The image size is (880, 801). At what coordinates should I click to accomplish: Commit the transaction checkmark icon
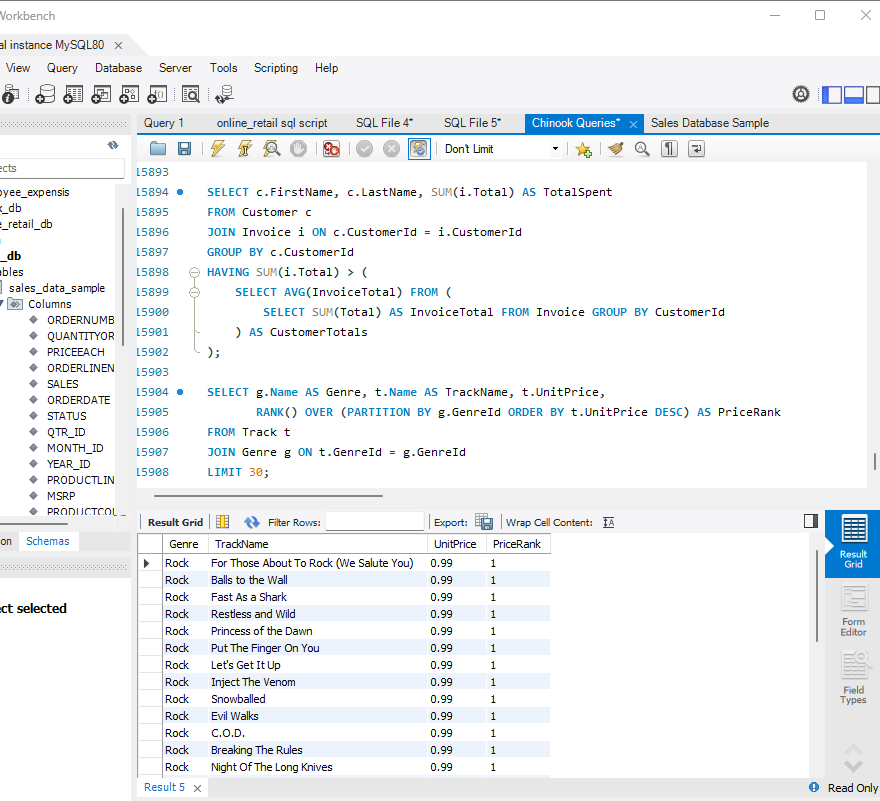(364, 149)
